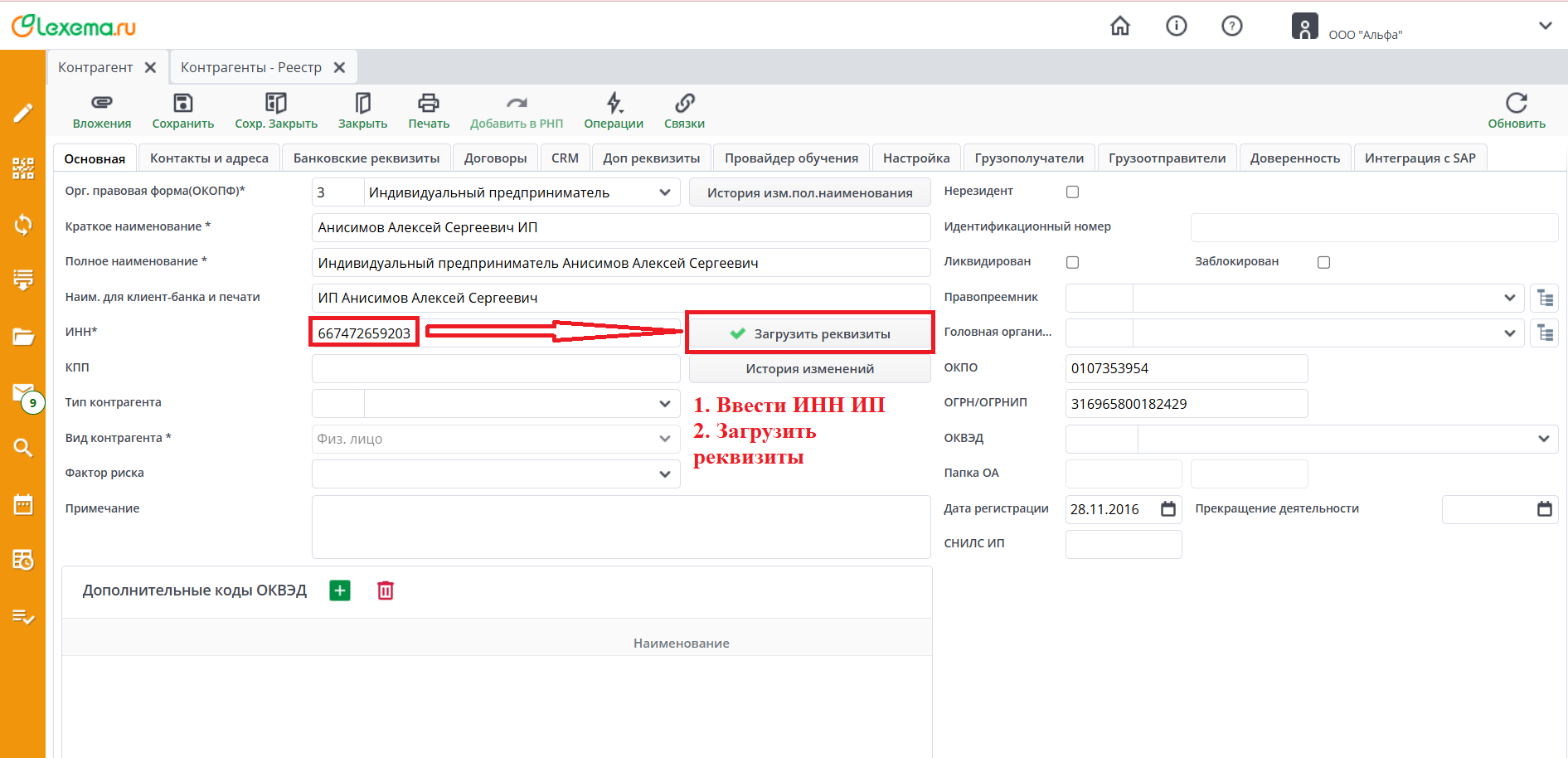
Task: Click the Обновить refresh icon
Action: click(1516, 103)
